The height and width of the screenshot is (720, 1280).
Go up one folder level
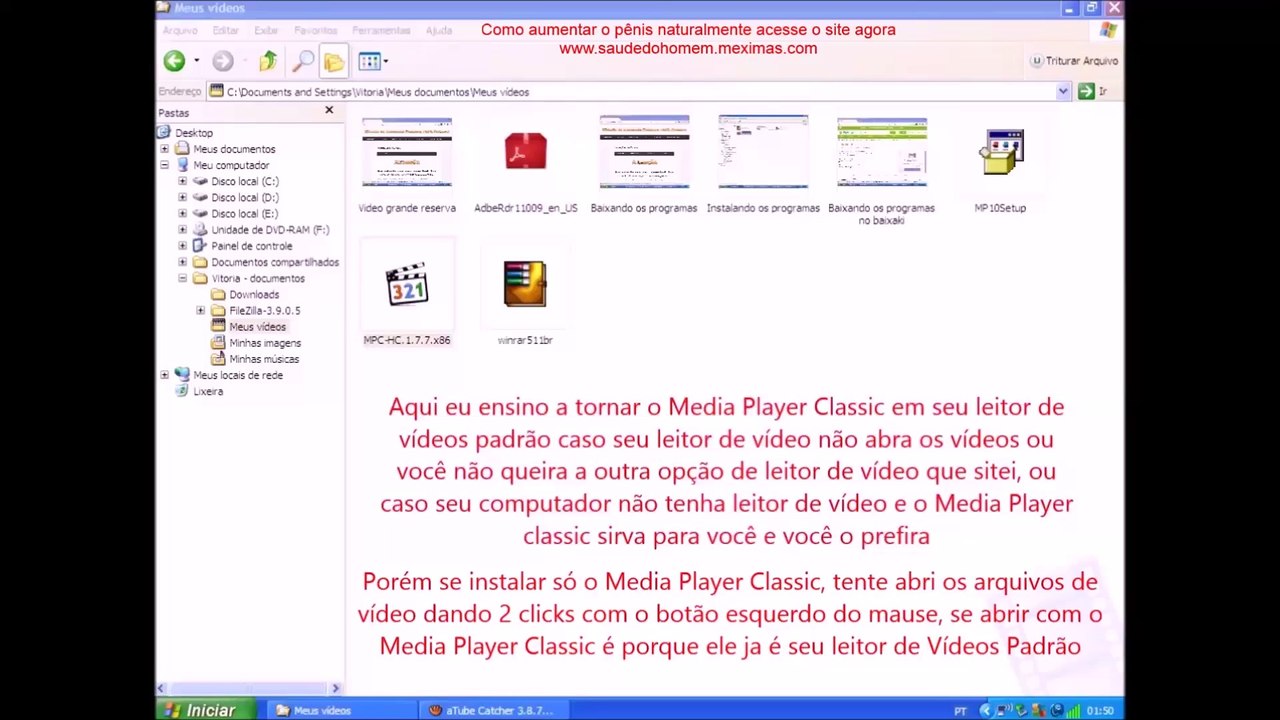tap(267, 61)
